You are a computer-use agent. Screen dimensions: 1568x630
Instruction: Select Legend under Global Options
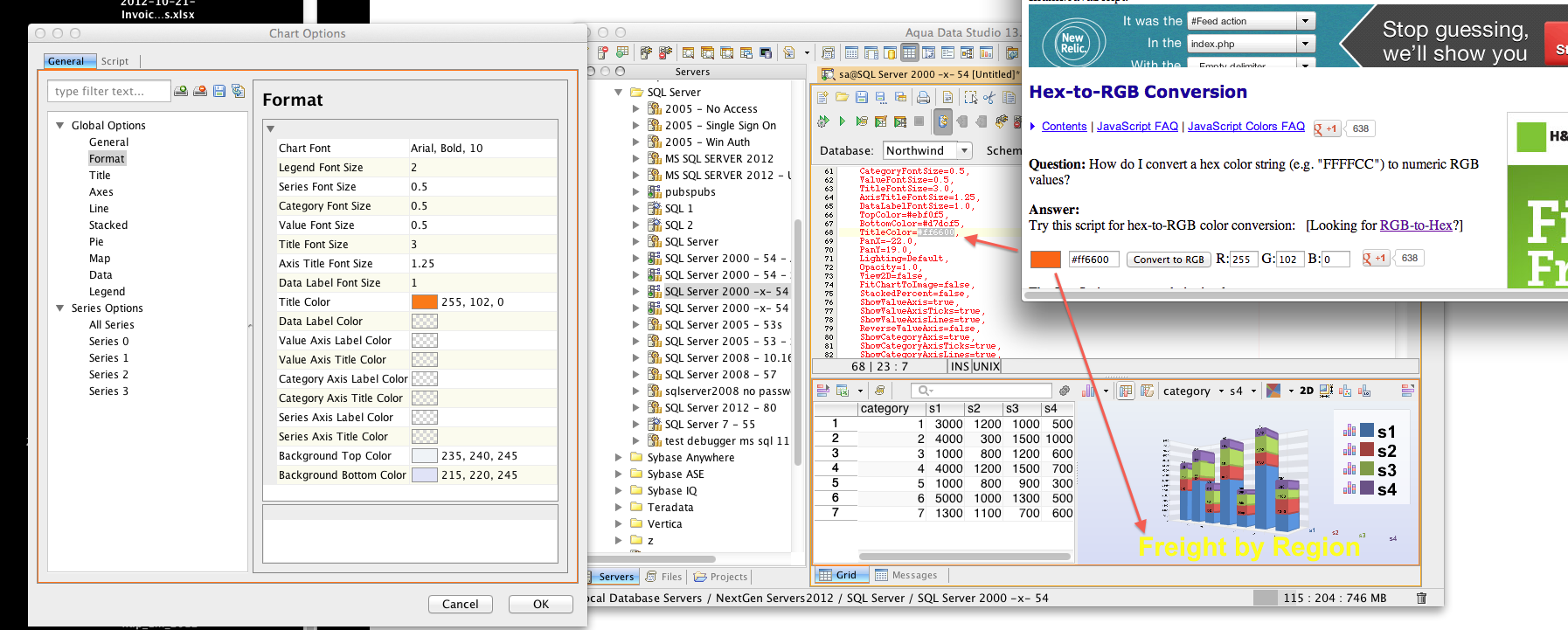click(x=107, y=291)
